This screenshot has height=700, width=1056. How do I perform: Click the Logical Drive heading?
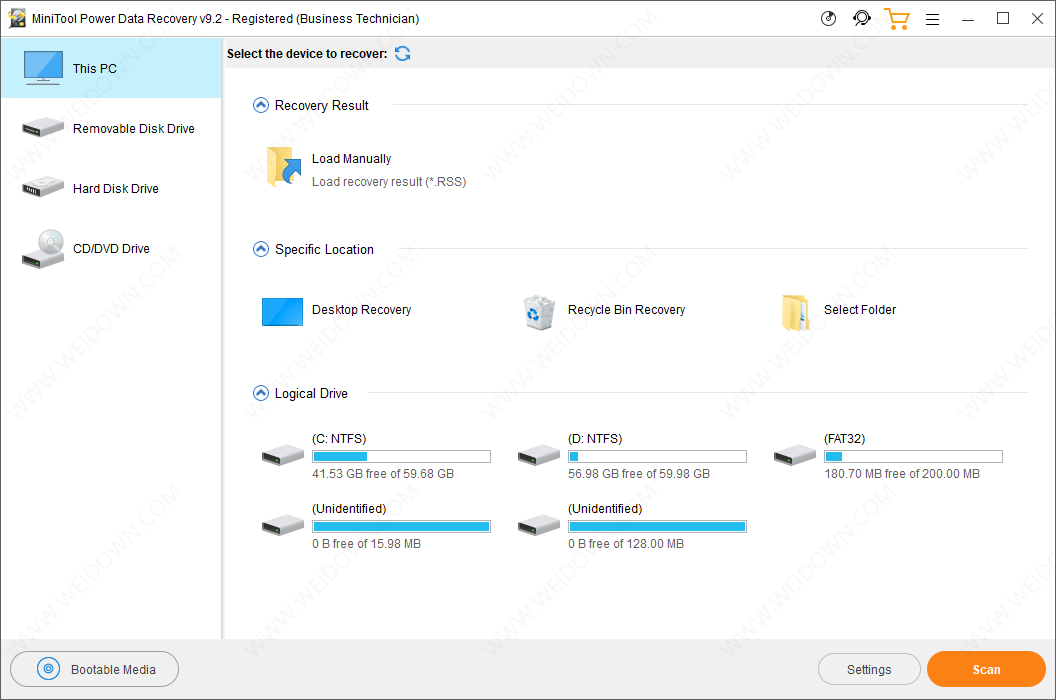[311, 393]
